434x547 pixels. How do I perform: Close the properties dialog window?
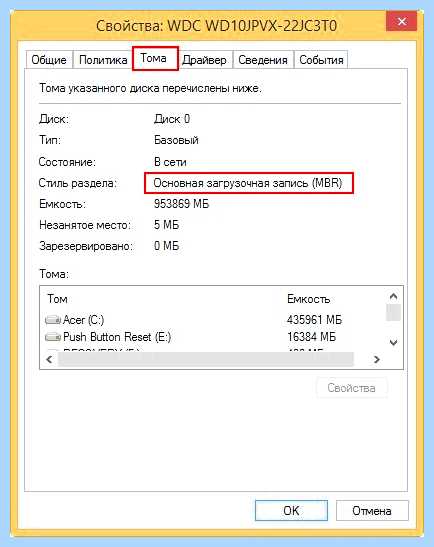coord(402,22)
